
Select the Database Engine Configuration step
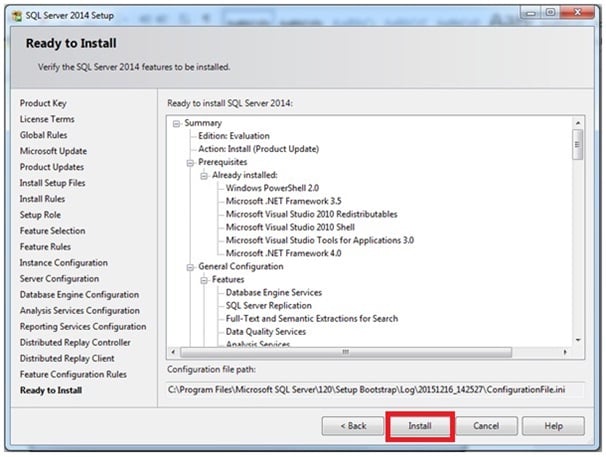(79, 295)
